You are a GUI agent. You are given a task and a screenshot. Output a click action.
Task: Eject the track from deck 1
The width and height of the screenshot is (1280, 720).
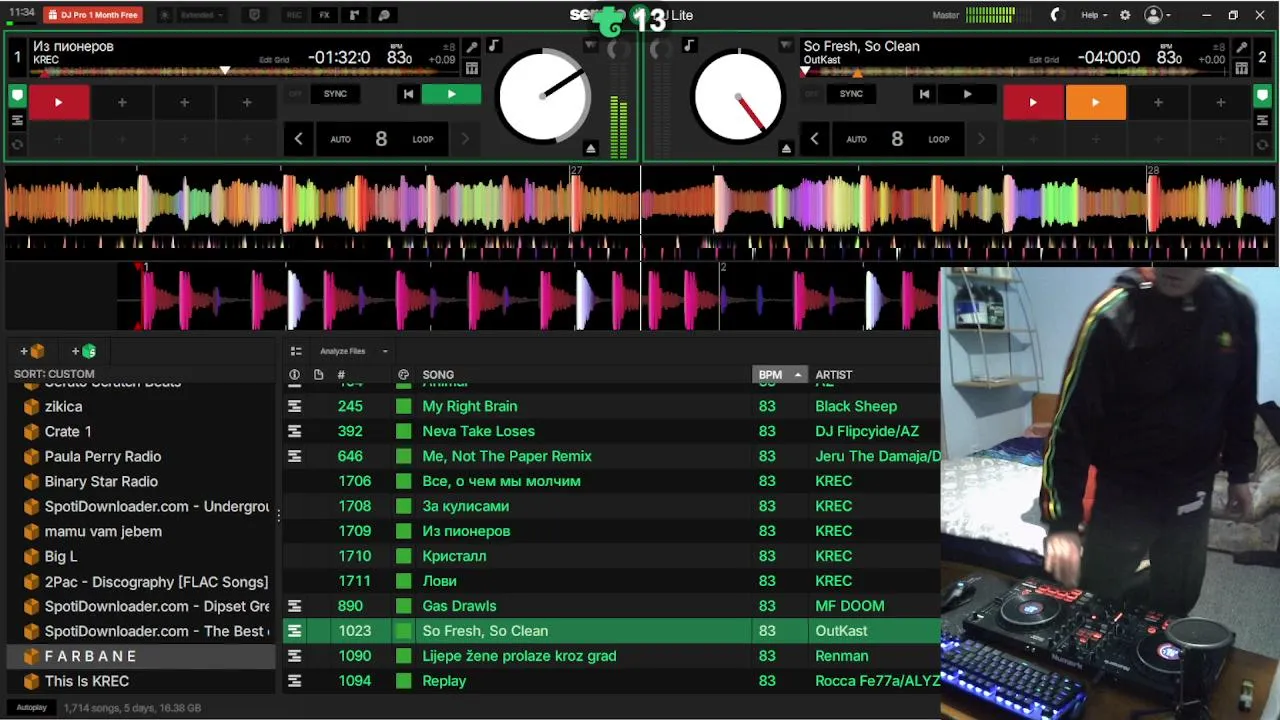point(591,148)
